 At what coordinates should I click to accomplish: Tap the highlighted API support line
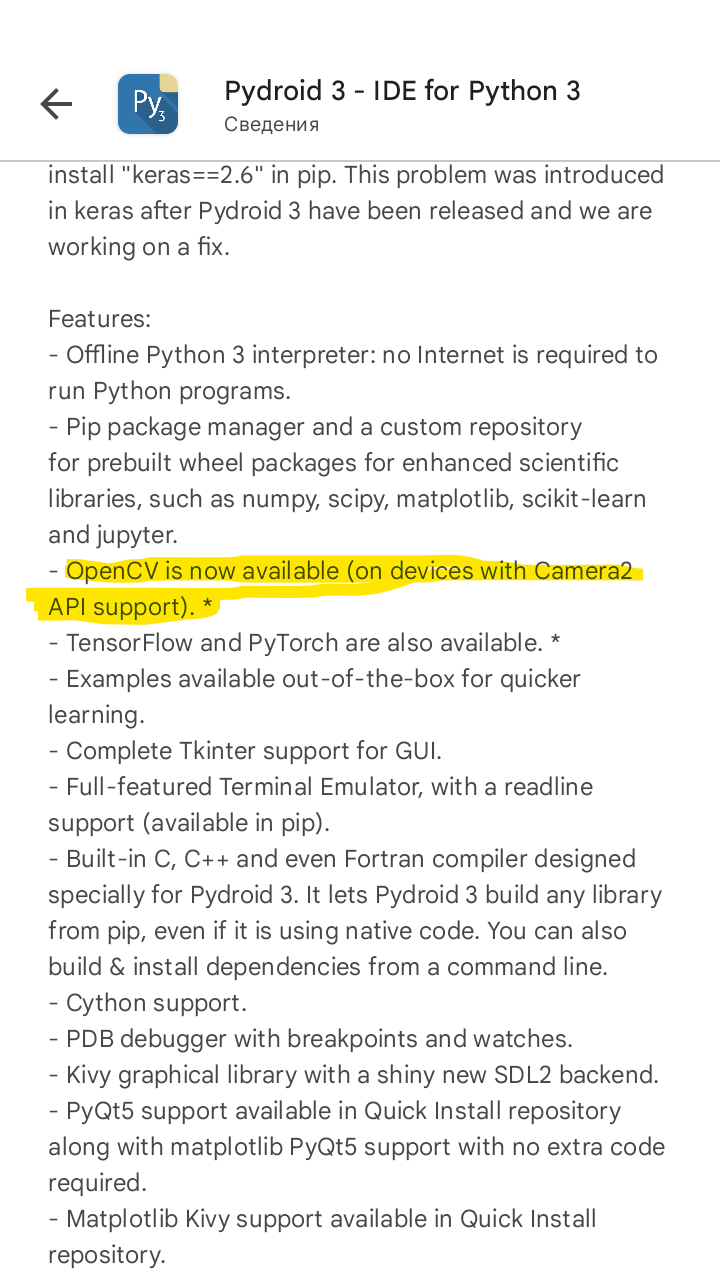point(133,607)
